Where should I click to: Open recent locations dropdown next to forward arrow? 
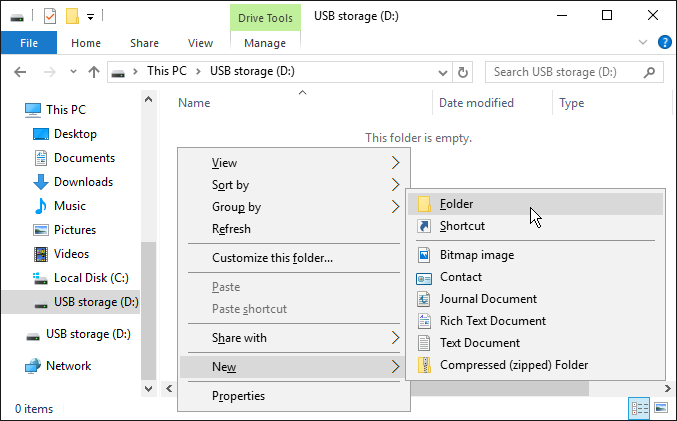point(73,72)
